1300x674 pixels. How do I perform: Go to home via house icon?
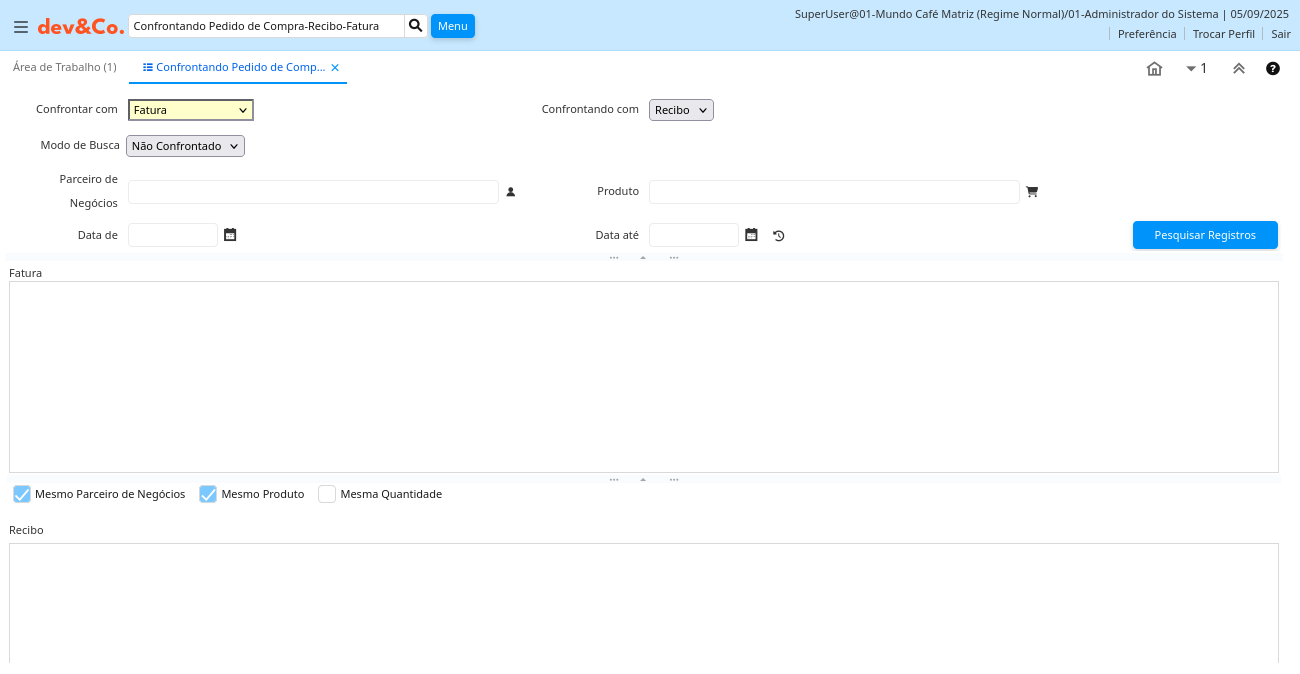click(x=1154, y=69)
